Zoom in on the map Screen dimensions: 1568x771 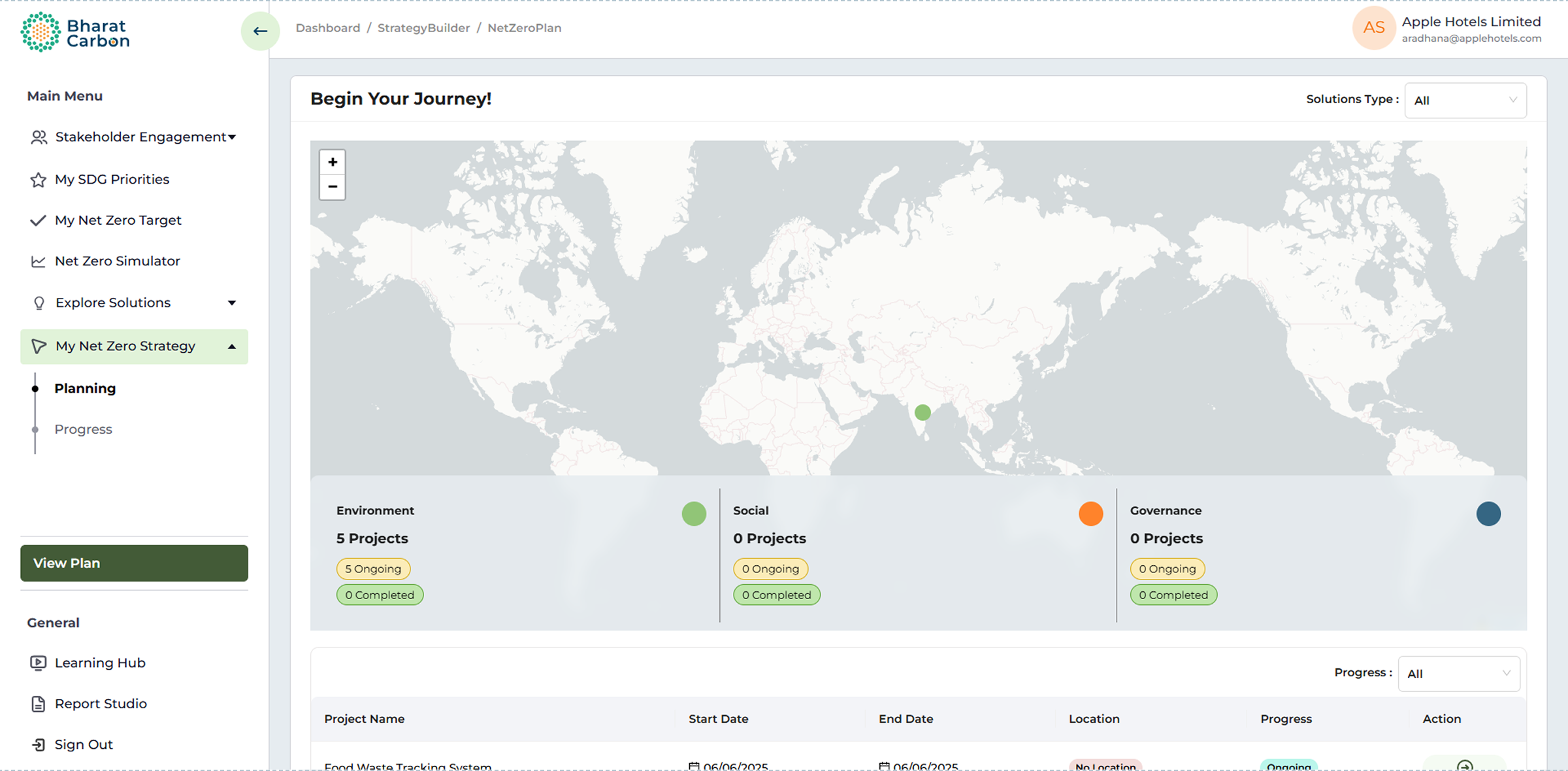[332, 162]
